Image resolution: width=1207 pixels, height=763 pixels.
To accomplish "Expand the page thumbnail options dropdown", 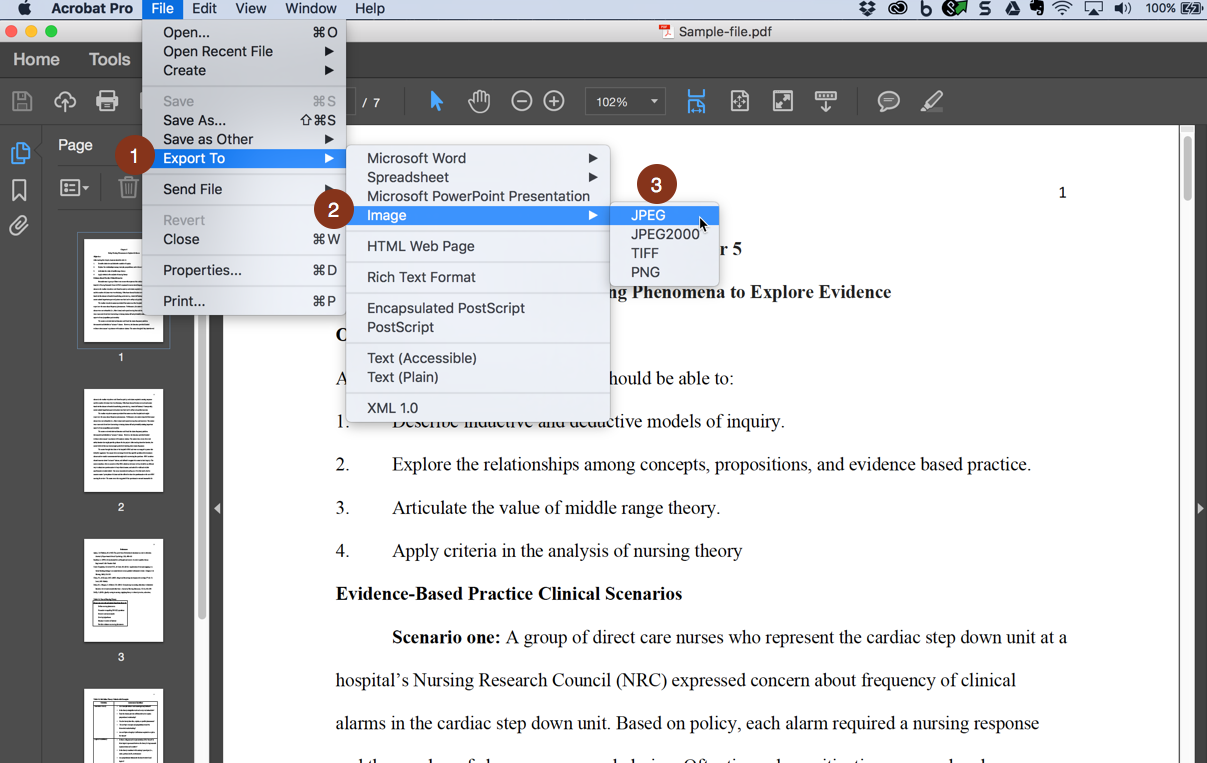I will coord(74,188).
